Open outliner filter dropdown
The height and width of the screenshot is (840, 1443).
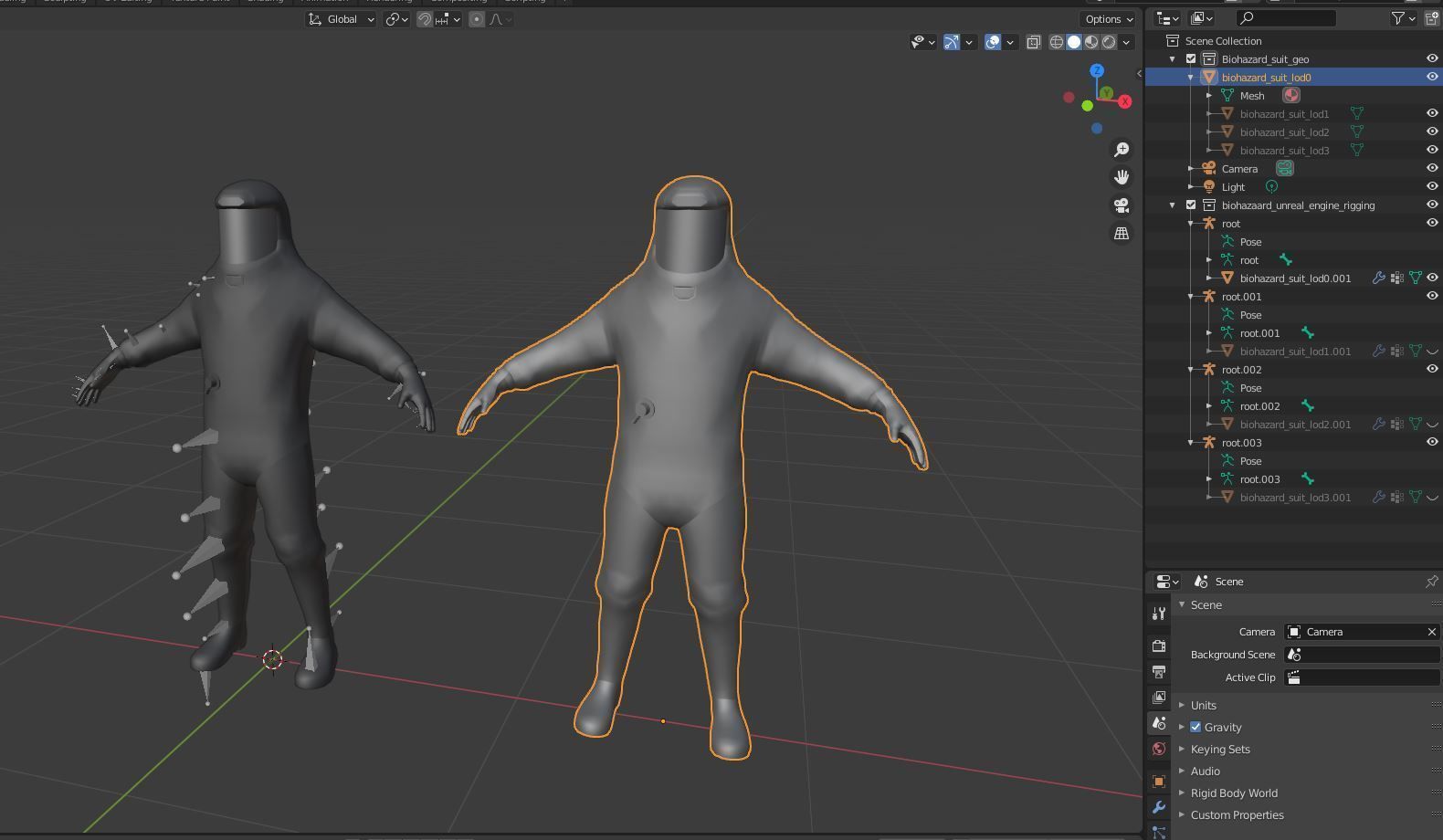1403,18
